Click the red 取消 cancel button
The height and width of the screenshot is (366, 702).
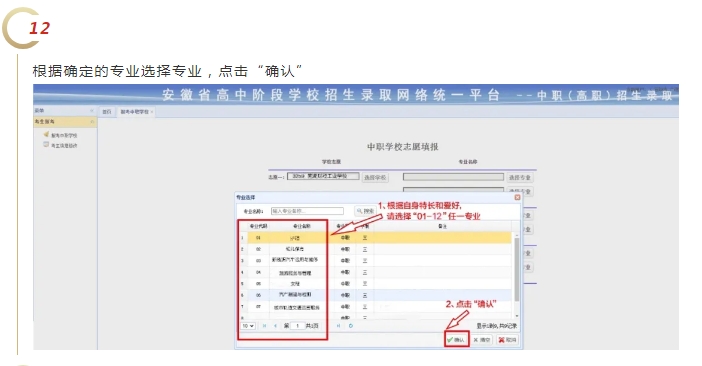pyautogui.click(x=507, y=340)
